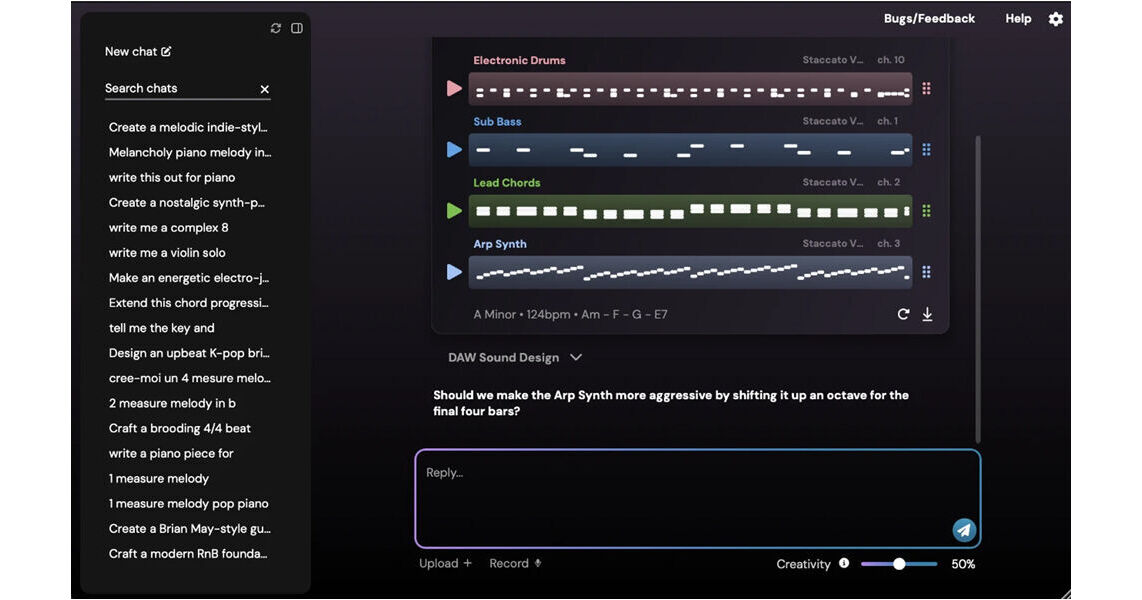Play the Lead Chords track
Image resolution: width=1142 pixels, height=600 pixels.
[454, 210]
